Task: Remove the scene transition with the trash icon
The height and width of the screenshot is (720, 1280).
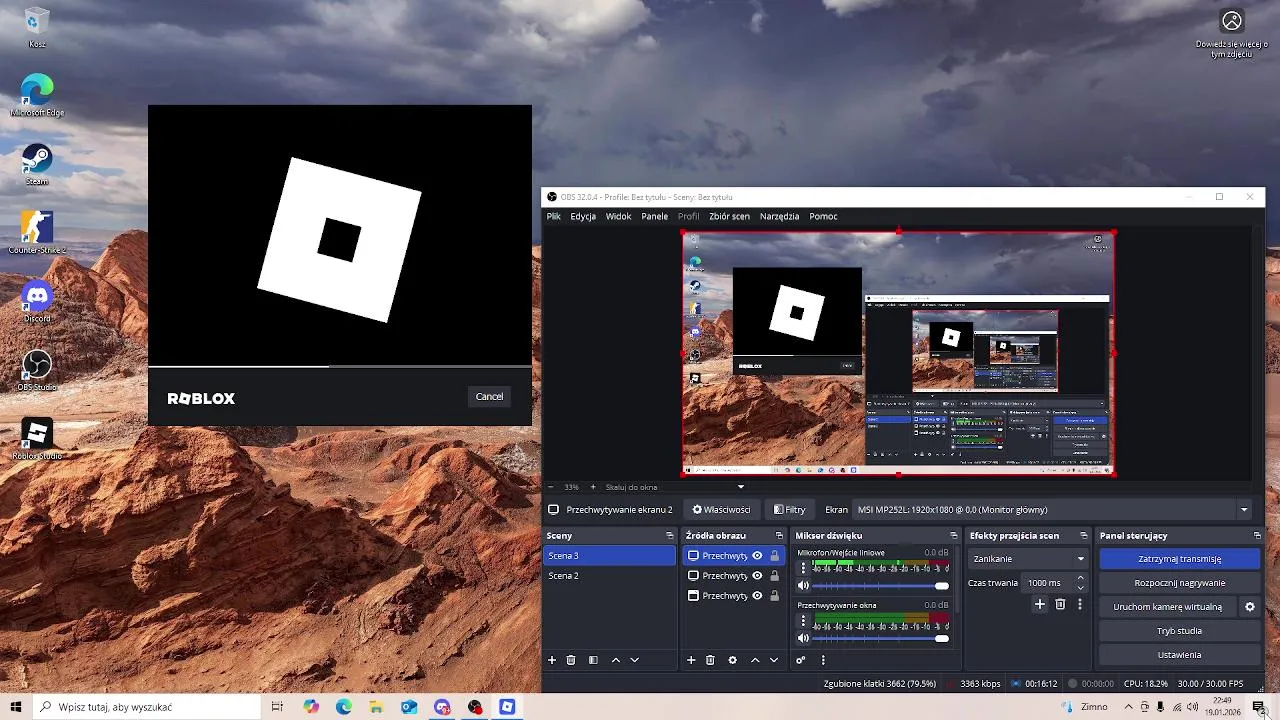Action: click(1060, 604)
